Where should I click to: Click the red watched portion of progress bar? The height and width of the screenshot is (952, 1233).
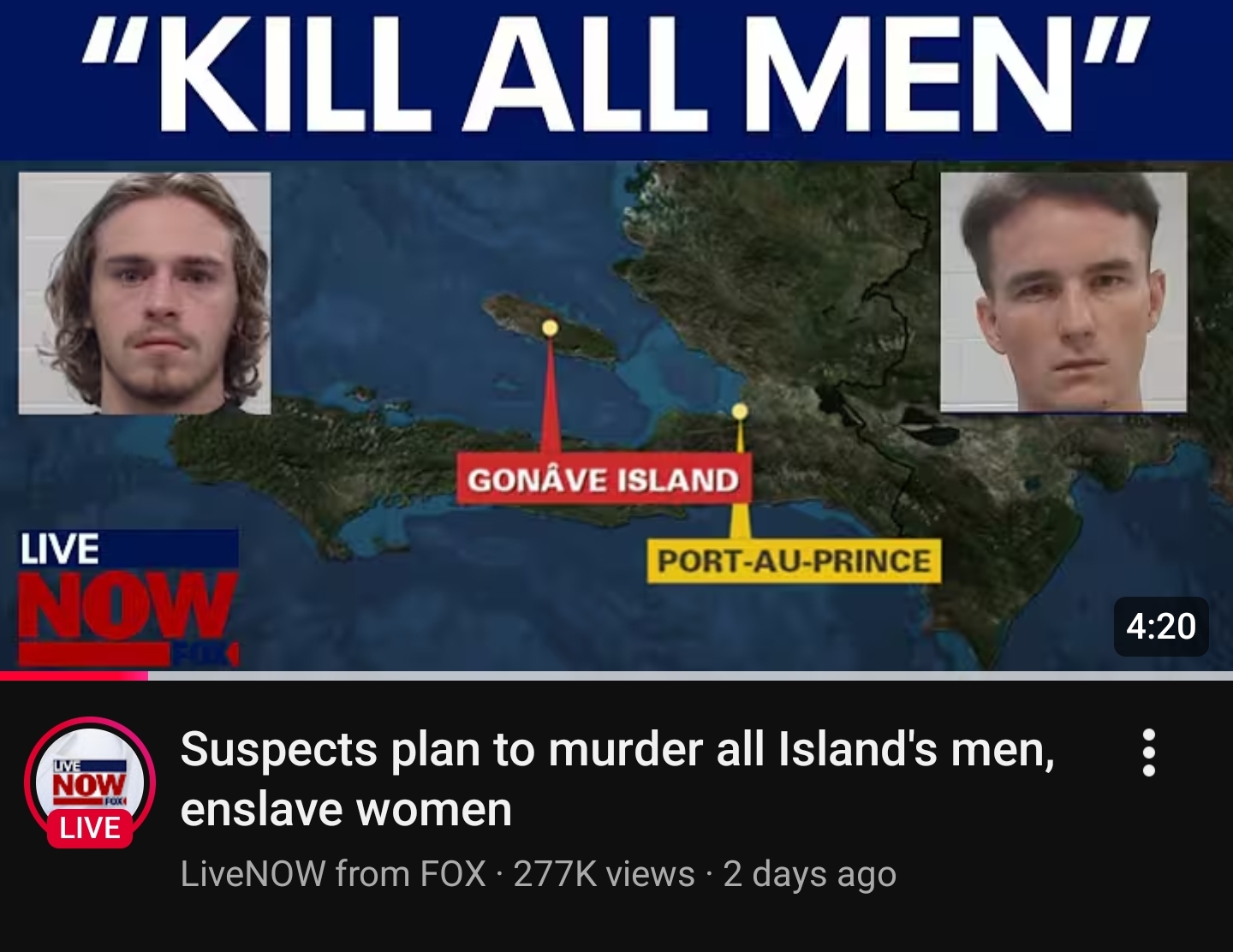click(74, 676)
